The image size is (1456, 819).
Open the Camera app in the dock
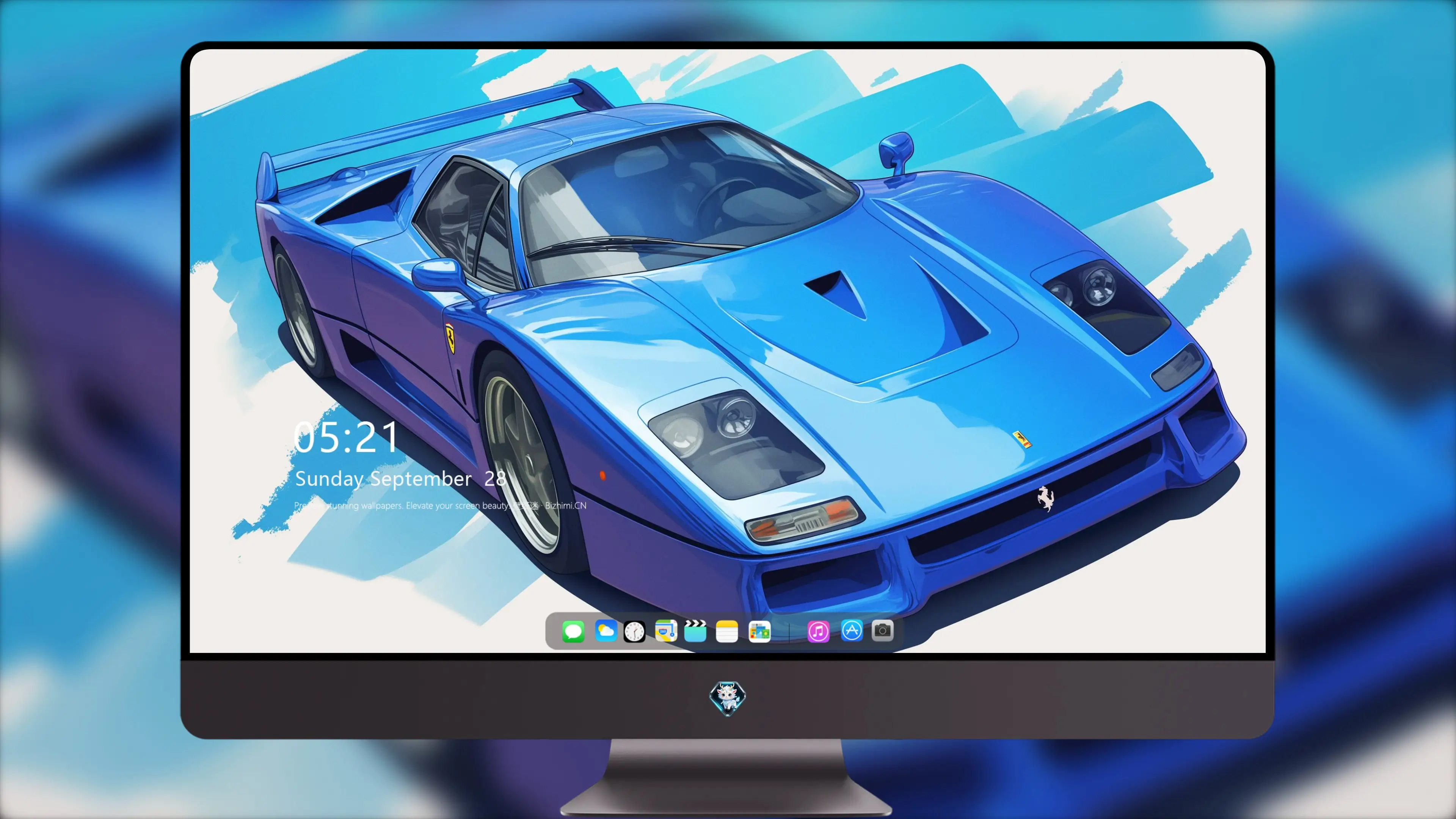(882, 631)
